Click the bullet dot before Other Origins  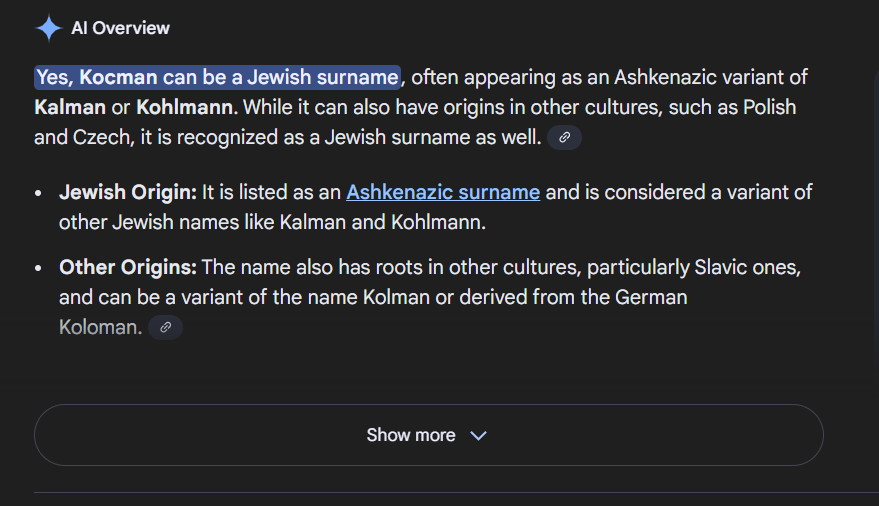(38, 269)
